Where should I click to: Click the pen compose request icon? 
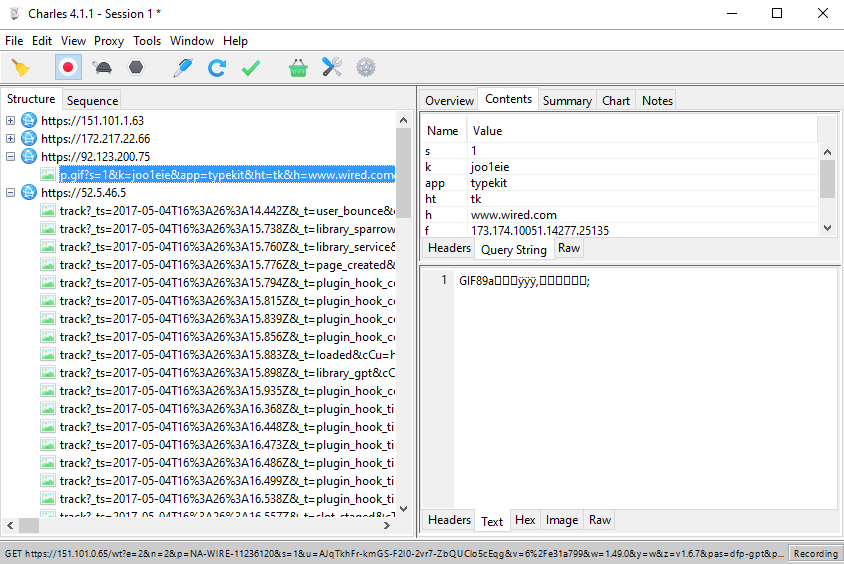pos(182,68)
